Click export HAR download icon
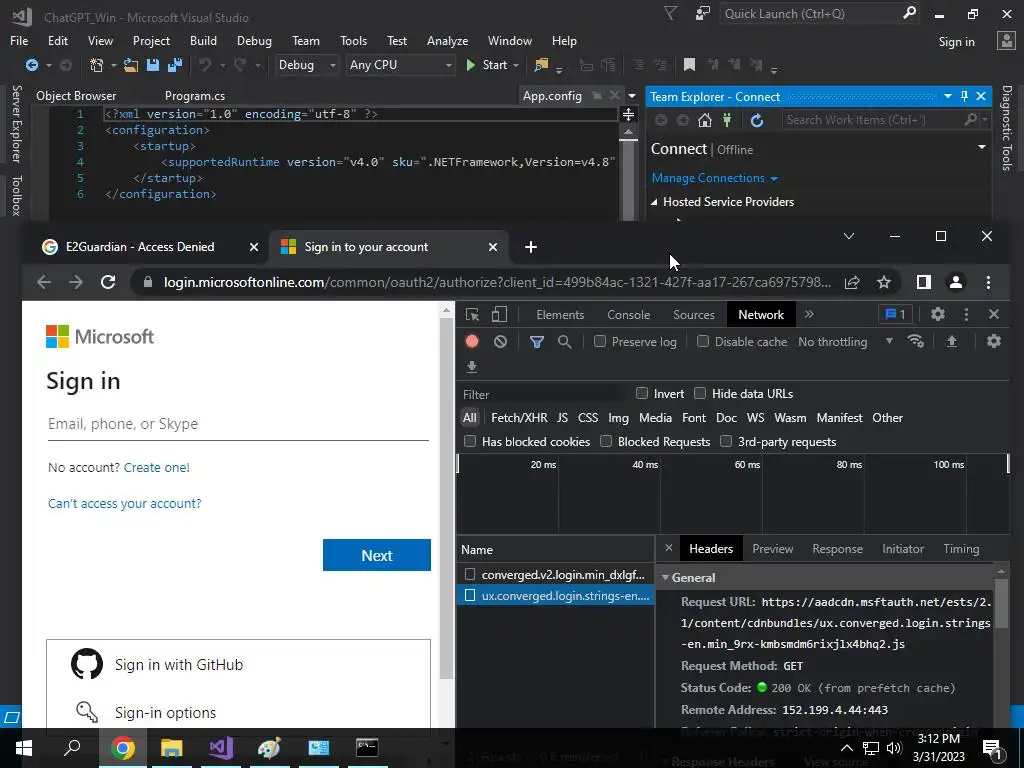Viewport: 1024px width, 768px height. 472,367
